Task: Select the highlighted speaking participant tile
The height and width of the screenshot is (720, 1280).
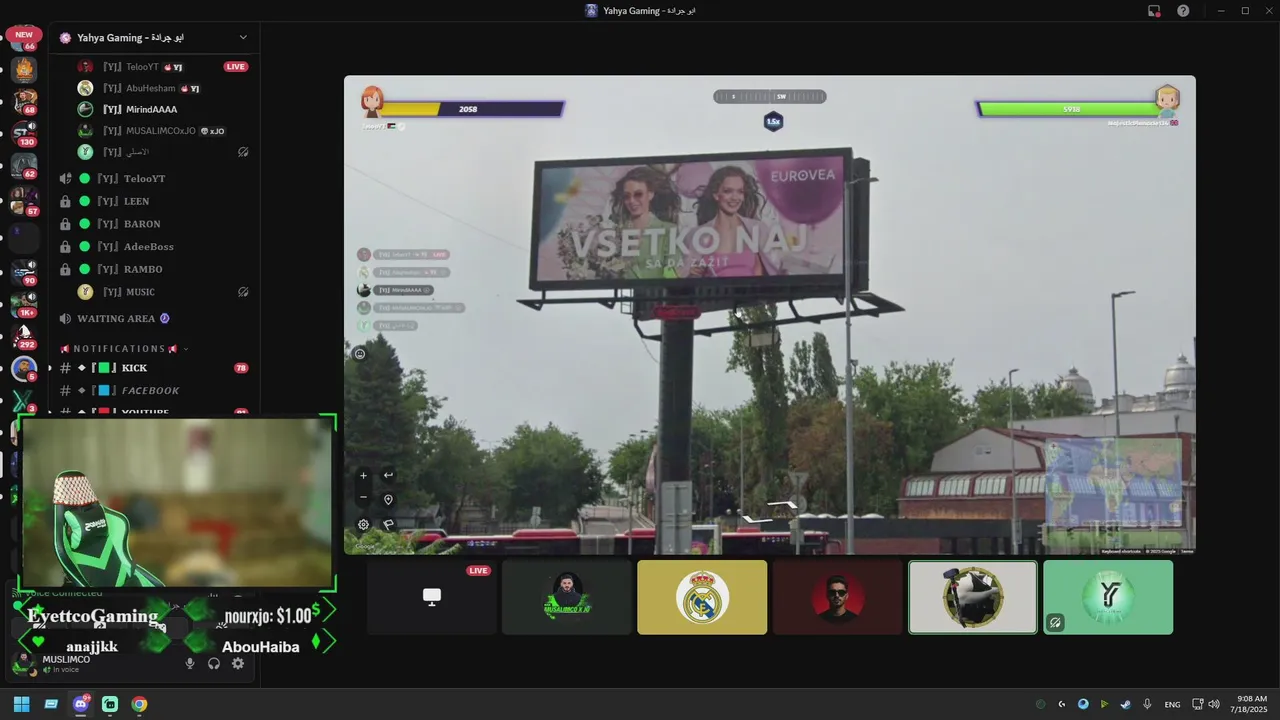Action: point(973,597)
